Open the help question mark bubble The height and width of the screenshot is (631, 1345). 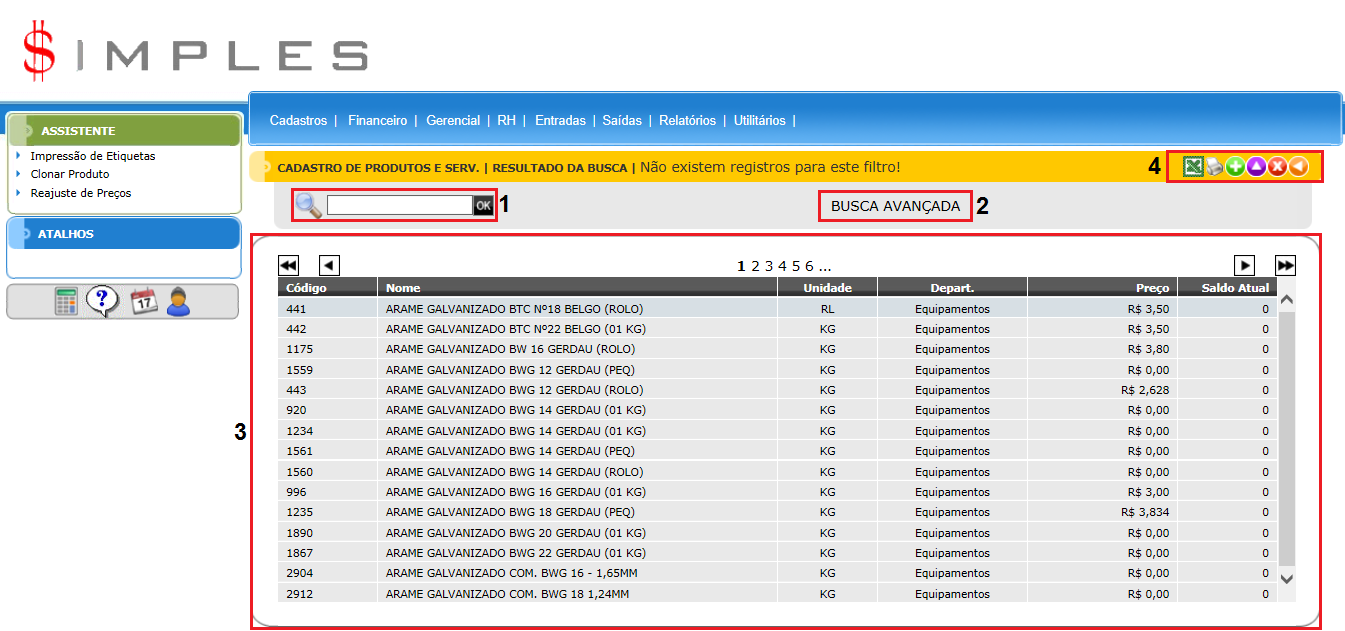pos(103,301)
